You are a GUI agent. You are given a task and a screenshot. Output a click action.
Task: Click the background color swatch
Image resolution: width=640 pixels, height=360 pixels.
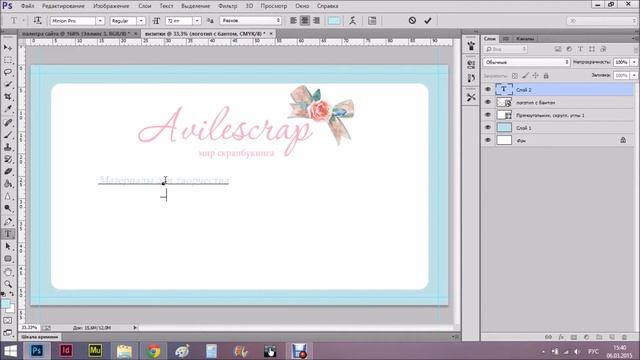pos(11,309)
